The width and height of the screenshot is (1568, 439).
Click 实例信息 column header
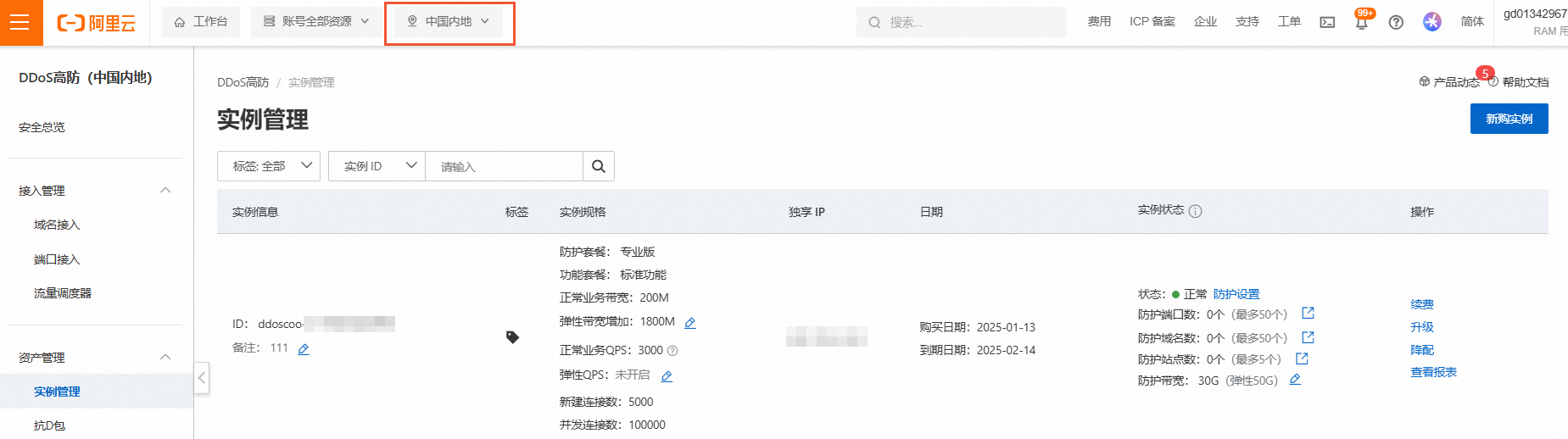(x=255, y=212)
